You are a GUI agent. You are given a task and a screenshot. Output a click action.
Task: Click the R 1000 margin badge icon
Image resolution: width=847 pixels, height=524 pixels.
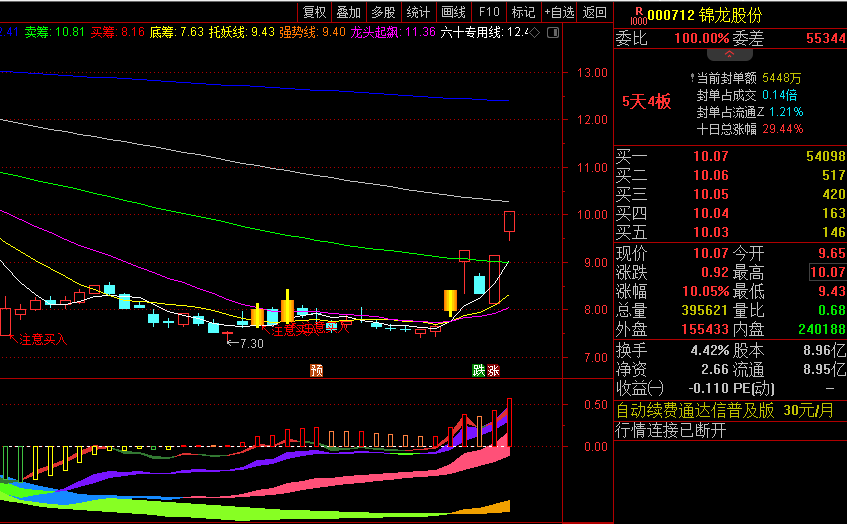pyautogui.click(x=638, y=16)
